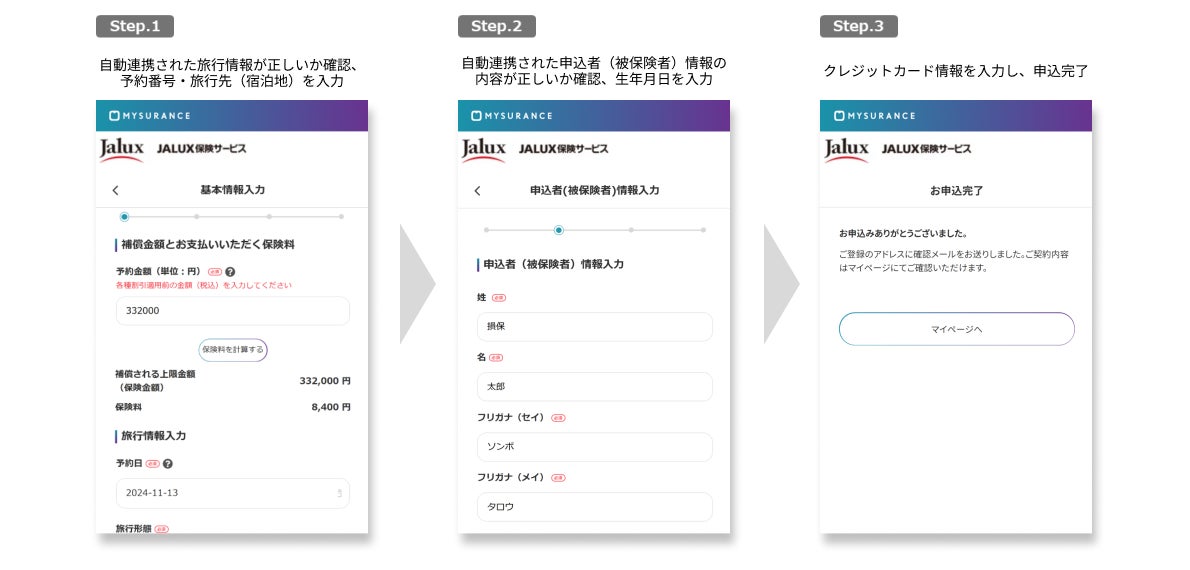
Task: Click the 予約金額 field containing 332000
Action: (232, 311)
